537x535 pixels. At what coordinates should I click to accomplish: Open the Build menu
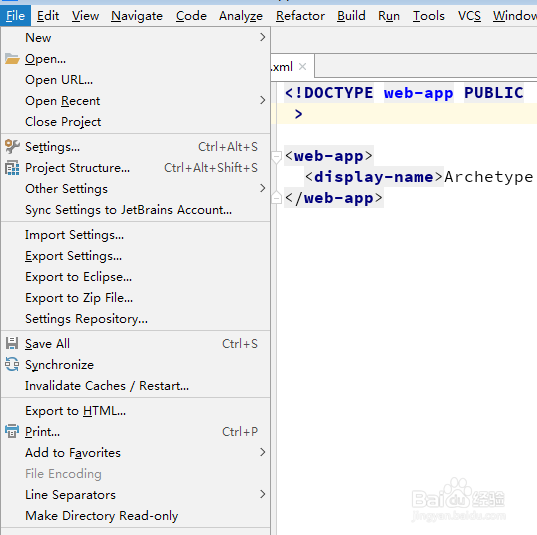pyautogui.click(x=351, y=16)
